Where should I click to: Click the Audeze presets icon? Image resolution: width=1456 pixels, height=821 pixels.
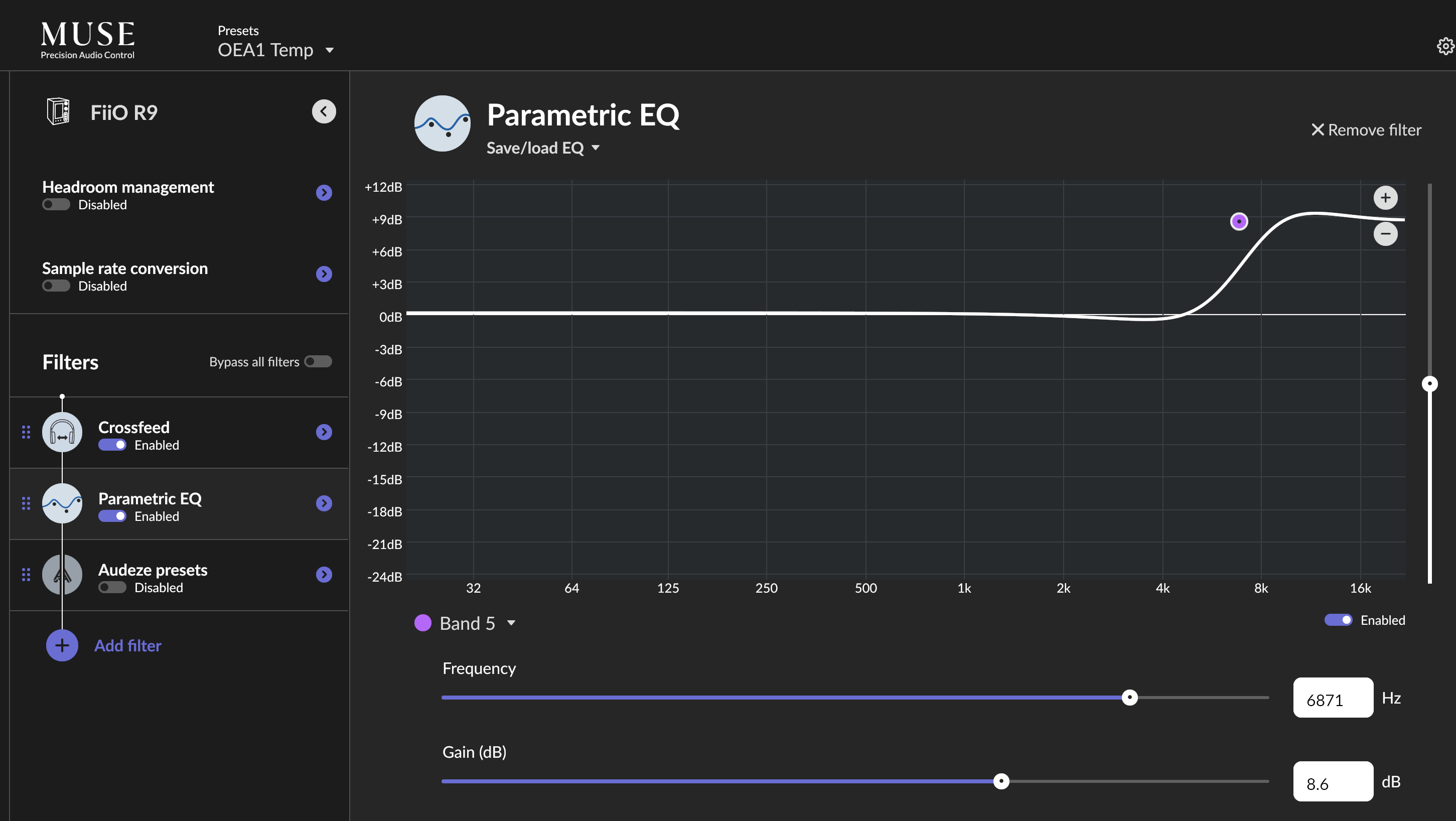pyautogui.click(x=62, y=575)
